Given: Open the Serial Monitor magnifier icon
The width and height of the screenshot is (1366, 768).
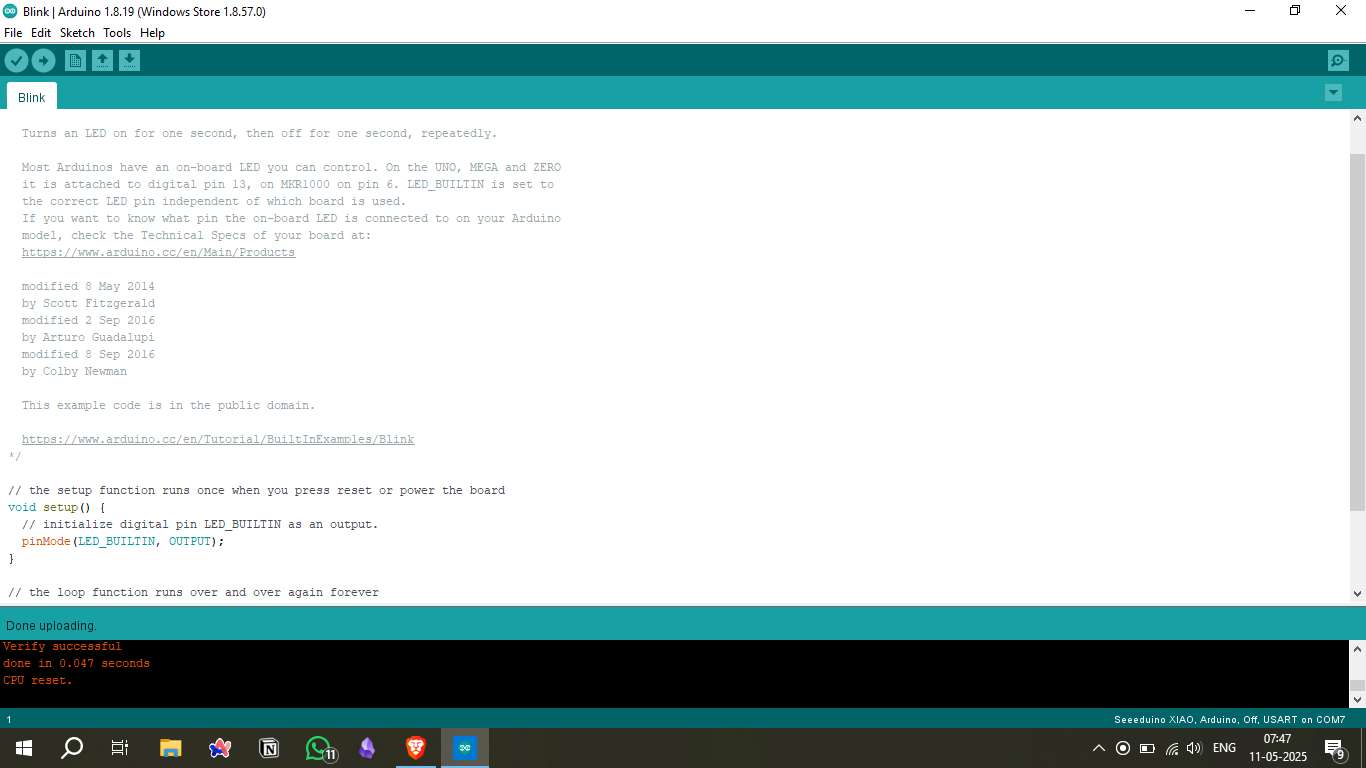Looking at the screenshot, I should coord(1338,61).
